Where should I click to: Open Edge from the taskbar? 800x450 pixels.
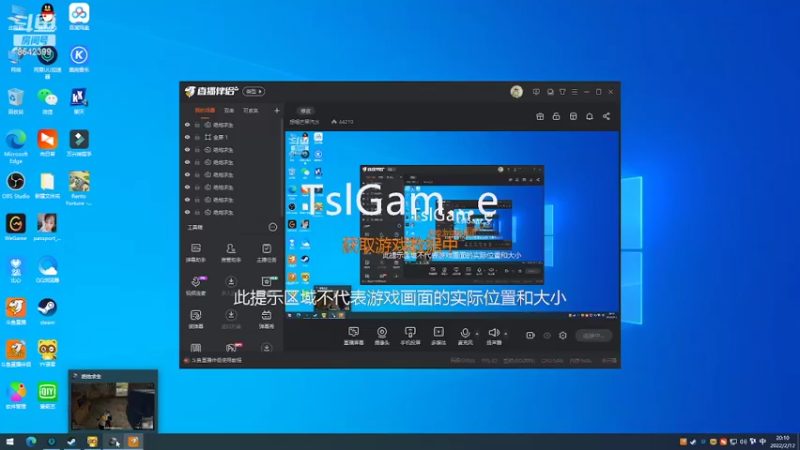pos(31,441)
